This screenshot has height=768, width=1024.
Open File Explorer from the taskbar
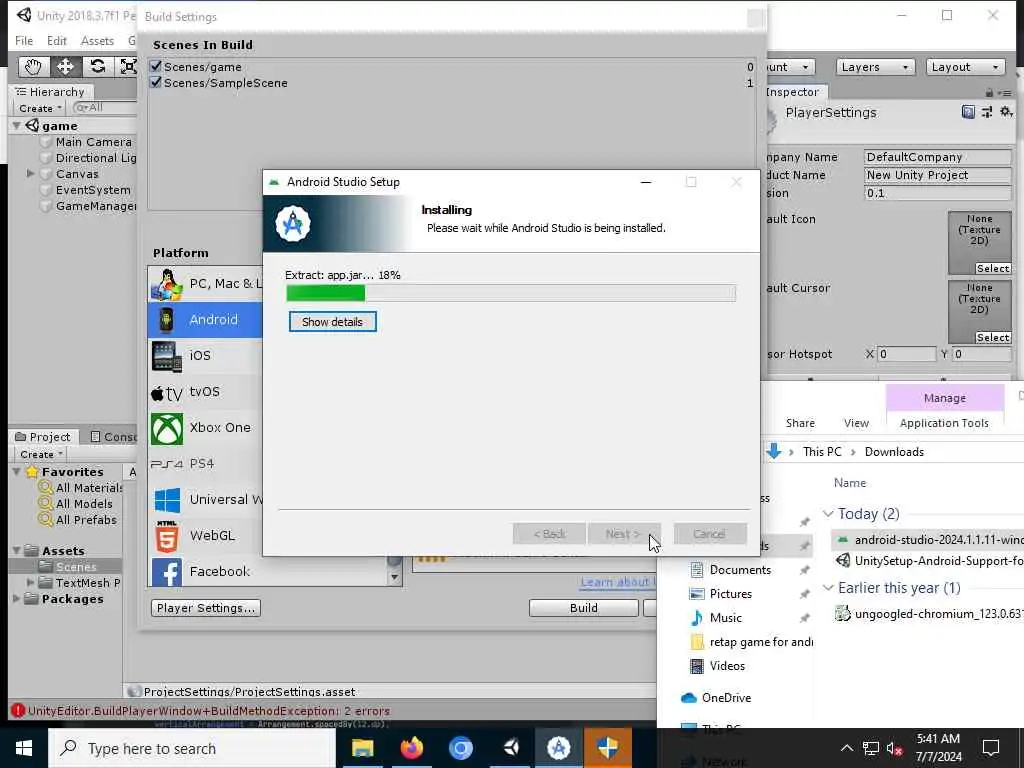[x=362, y=748]
